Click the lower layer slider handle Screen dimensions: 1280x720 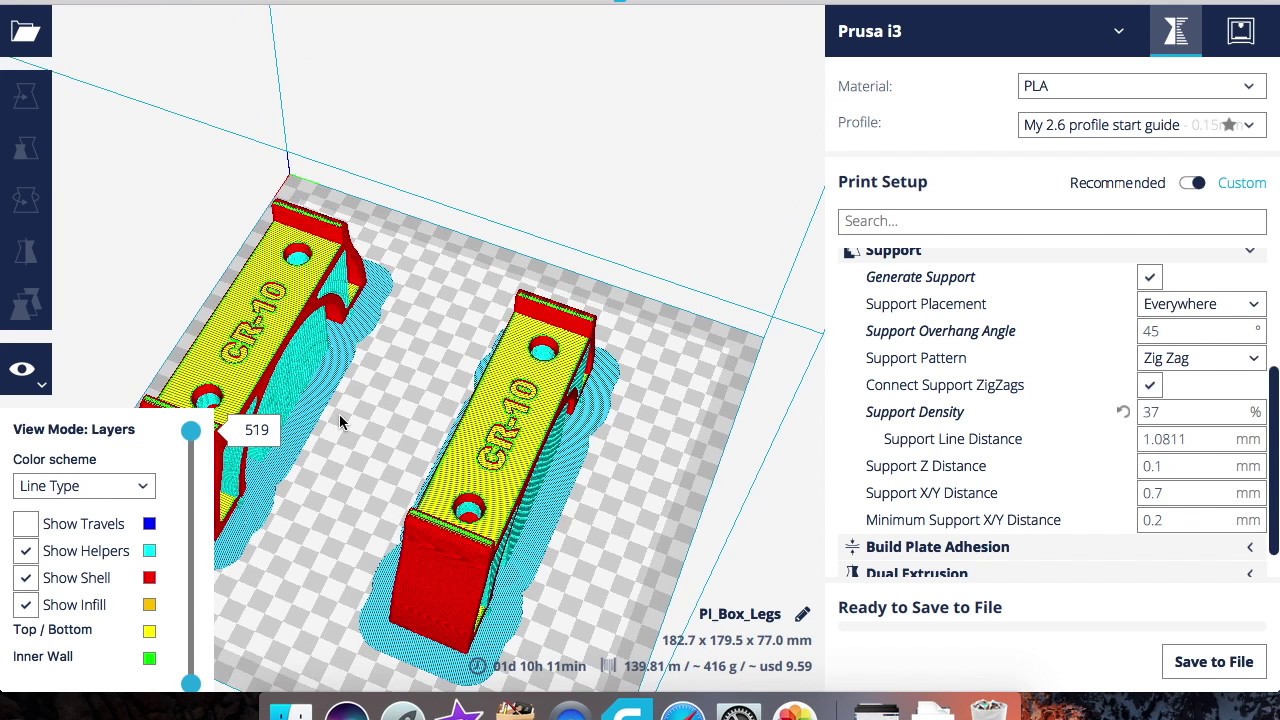point(191,683)
